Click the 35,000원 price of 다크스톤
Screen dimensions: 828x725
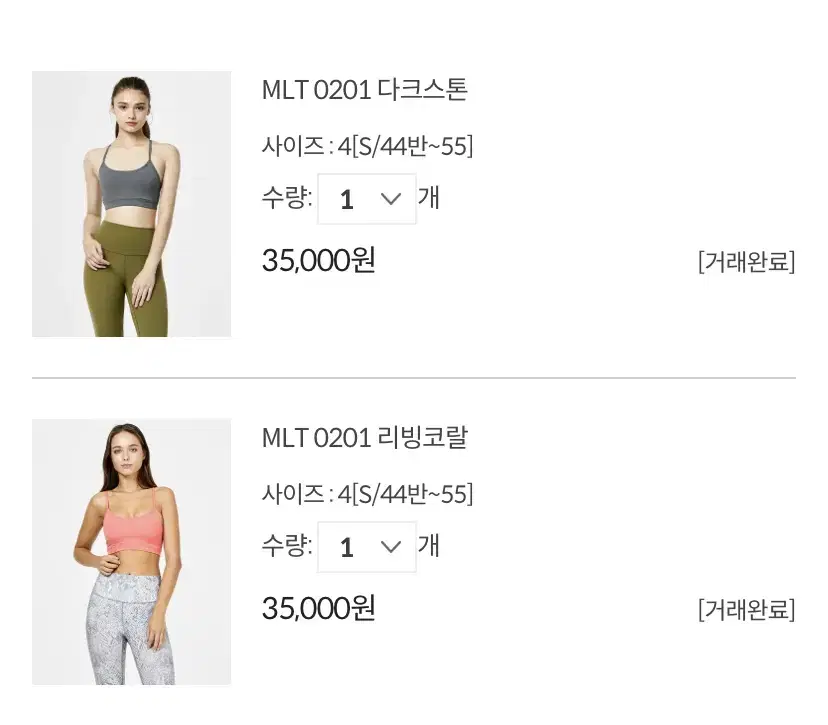tap(319, 260)
